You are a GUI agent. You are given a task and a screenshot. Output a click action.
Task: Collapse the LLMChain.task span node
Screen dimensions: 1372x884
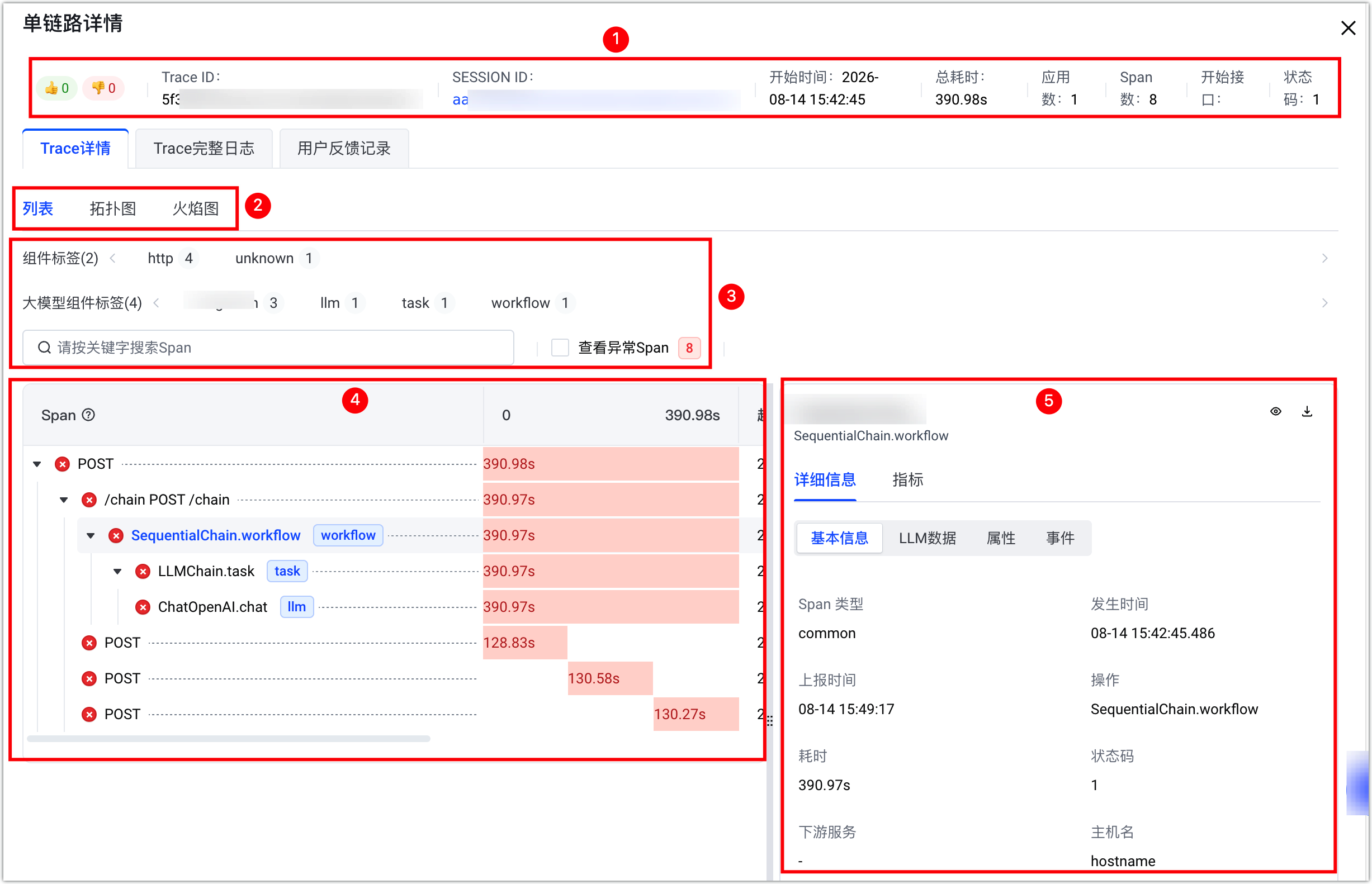pyautogui.click(x=118, y=571)
